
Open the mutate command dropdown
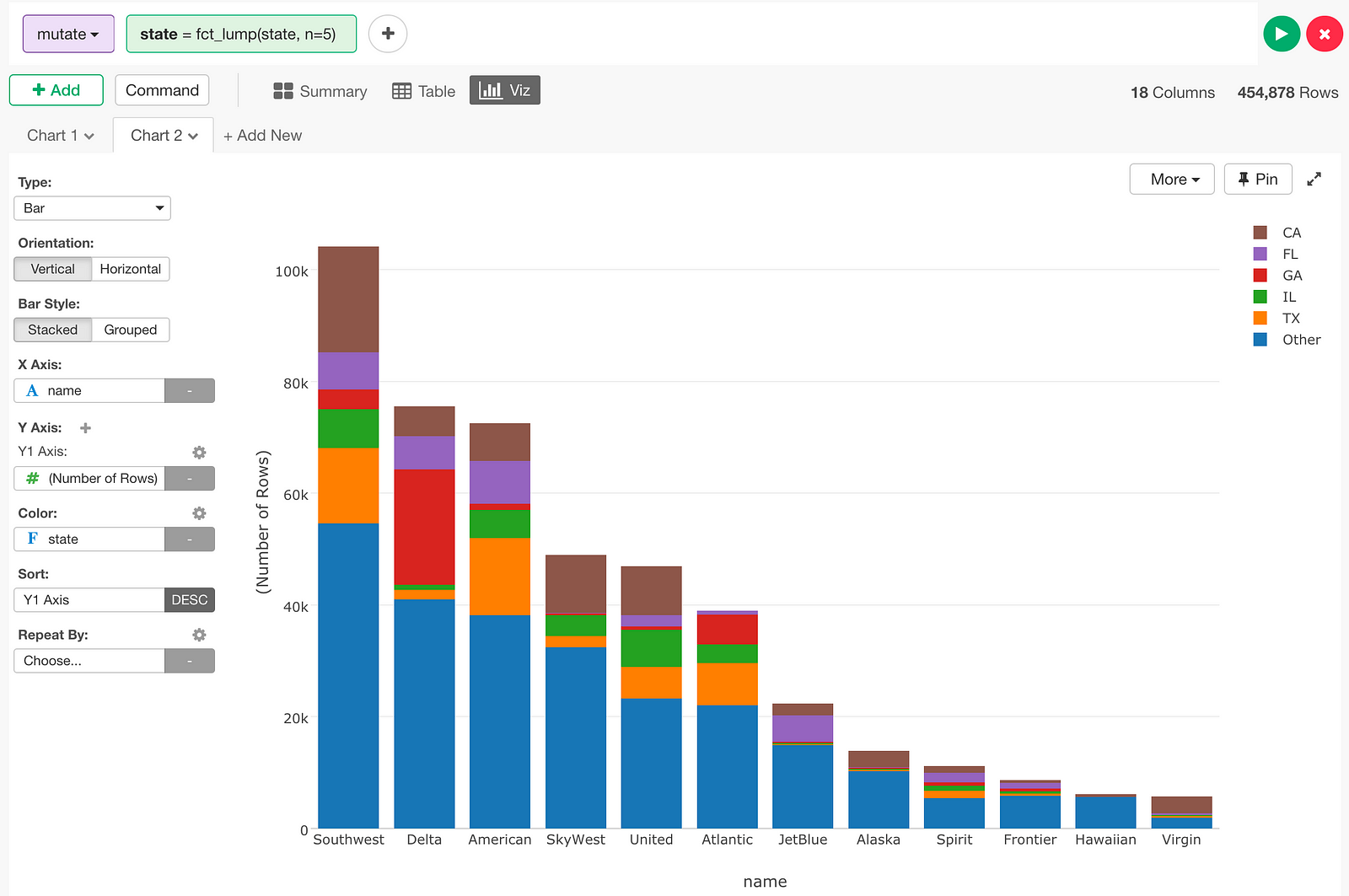tap(68, 34)
